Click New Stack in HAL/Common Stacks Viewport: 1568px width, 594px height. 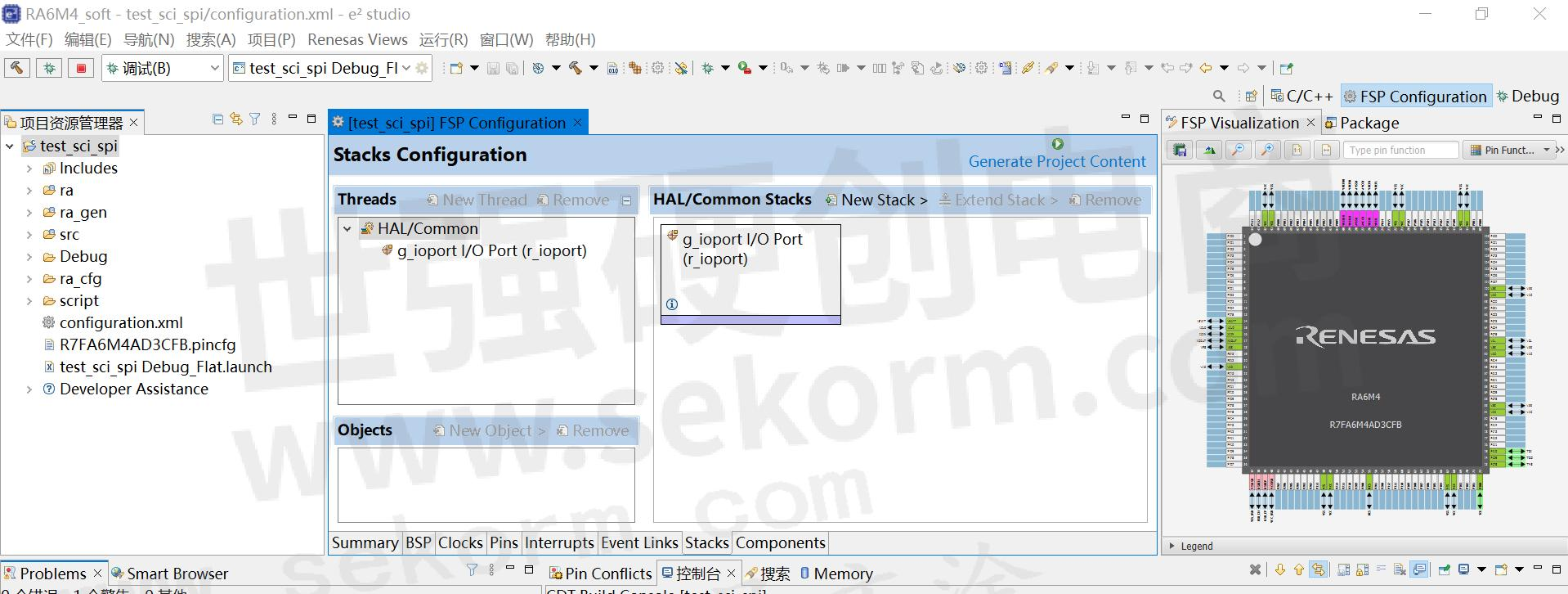(x=877, y=200)
